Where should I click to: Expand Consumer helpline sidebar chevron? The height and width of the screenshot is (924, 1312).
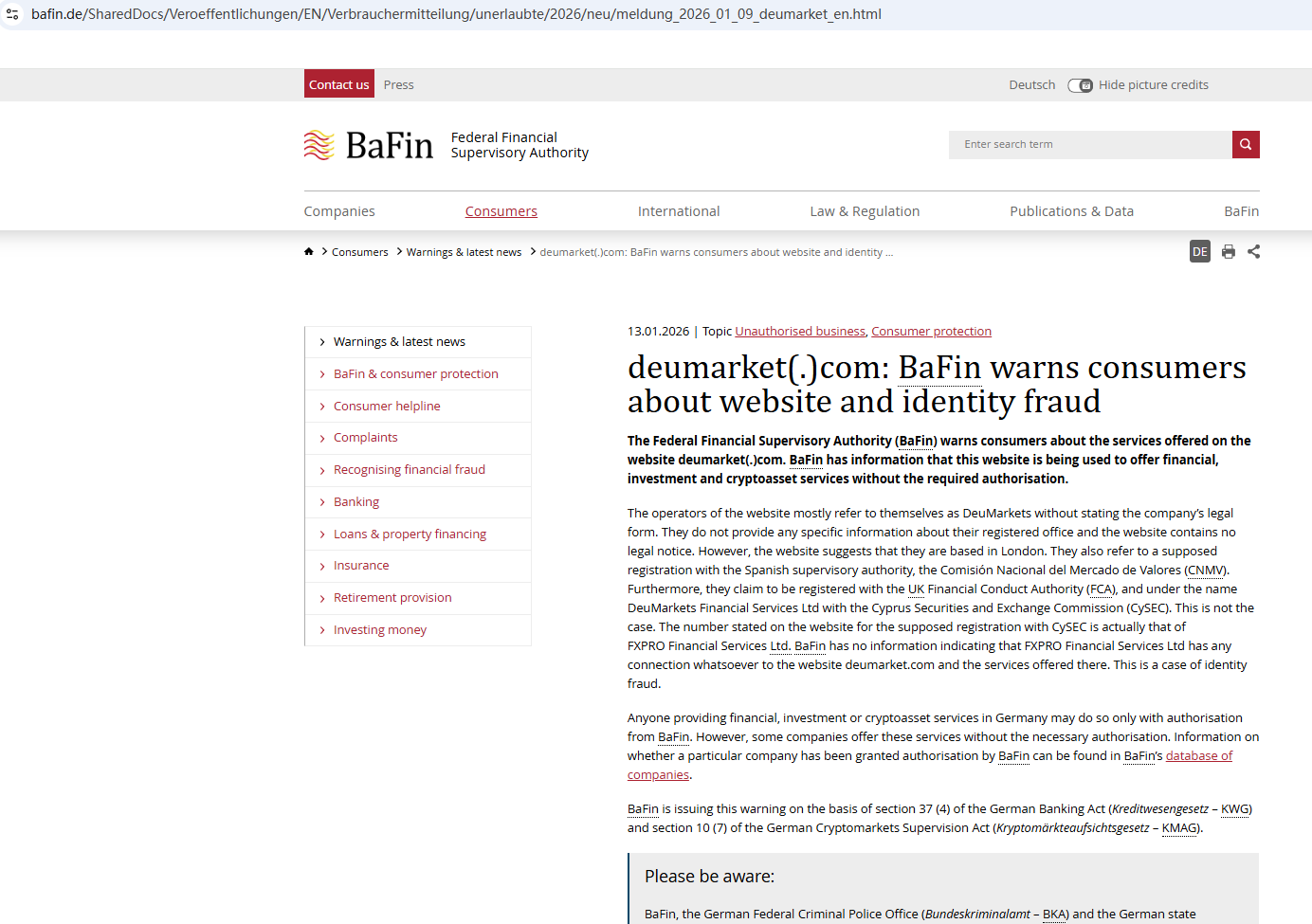click(322, 407)
